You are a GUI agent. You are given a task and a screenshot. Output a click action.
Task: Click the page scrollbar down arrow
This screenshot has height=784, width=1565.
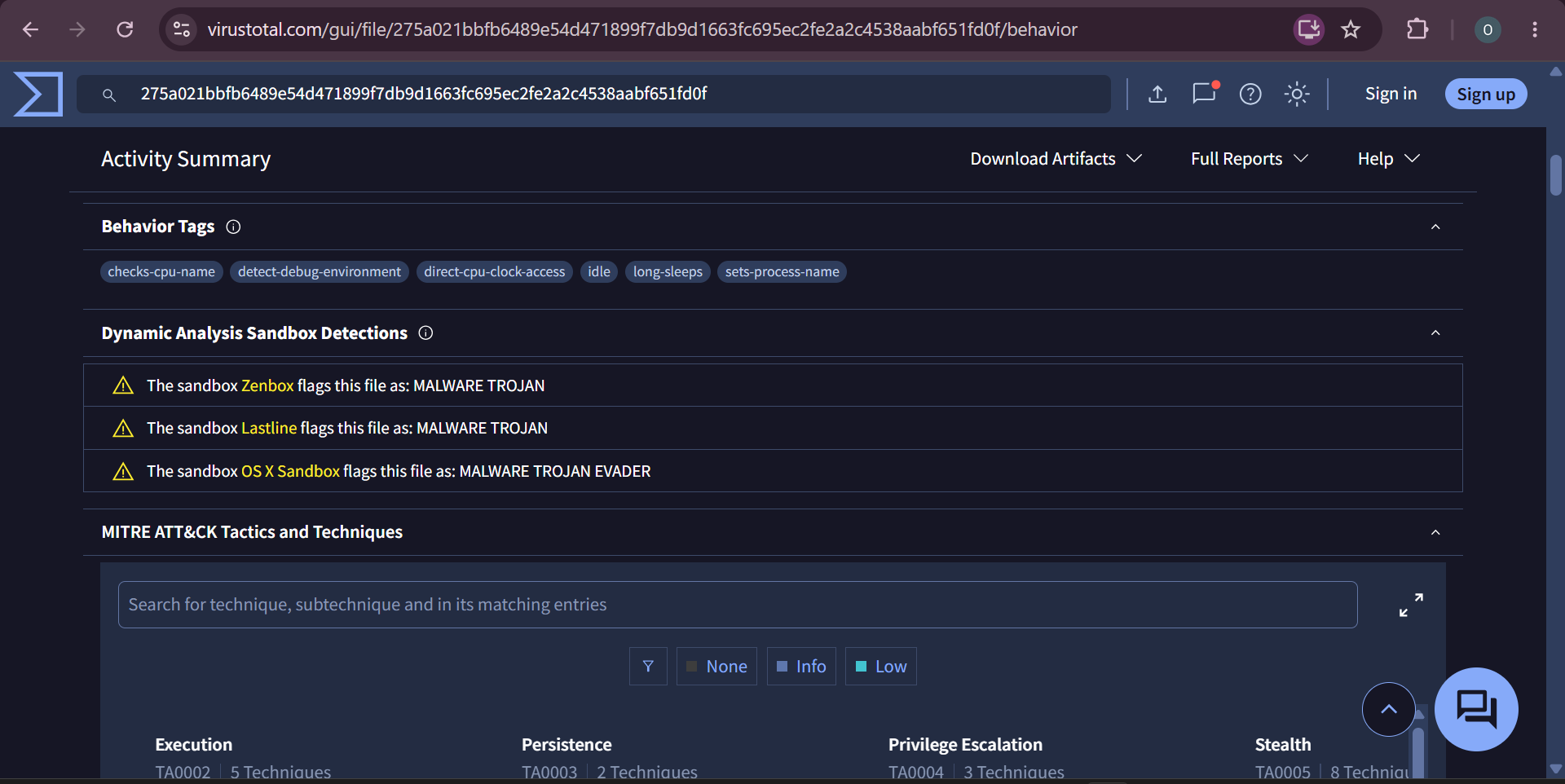click(x=1555, y=769)
